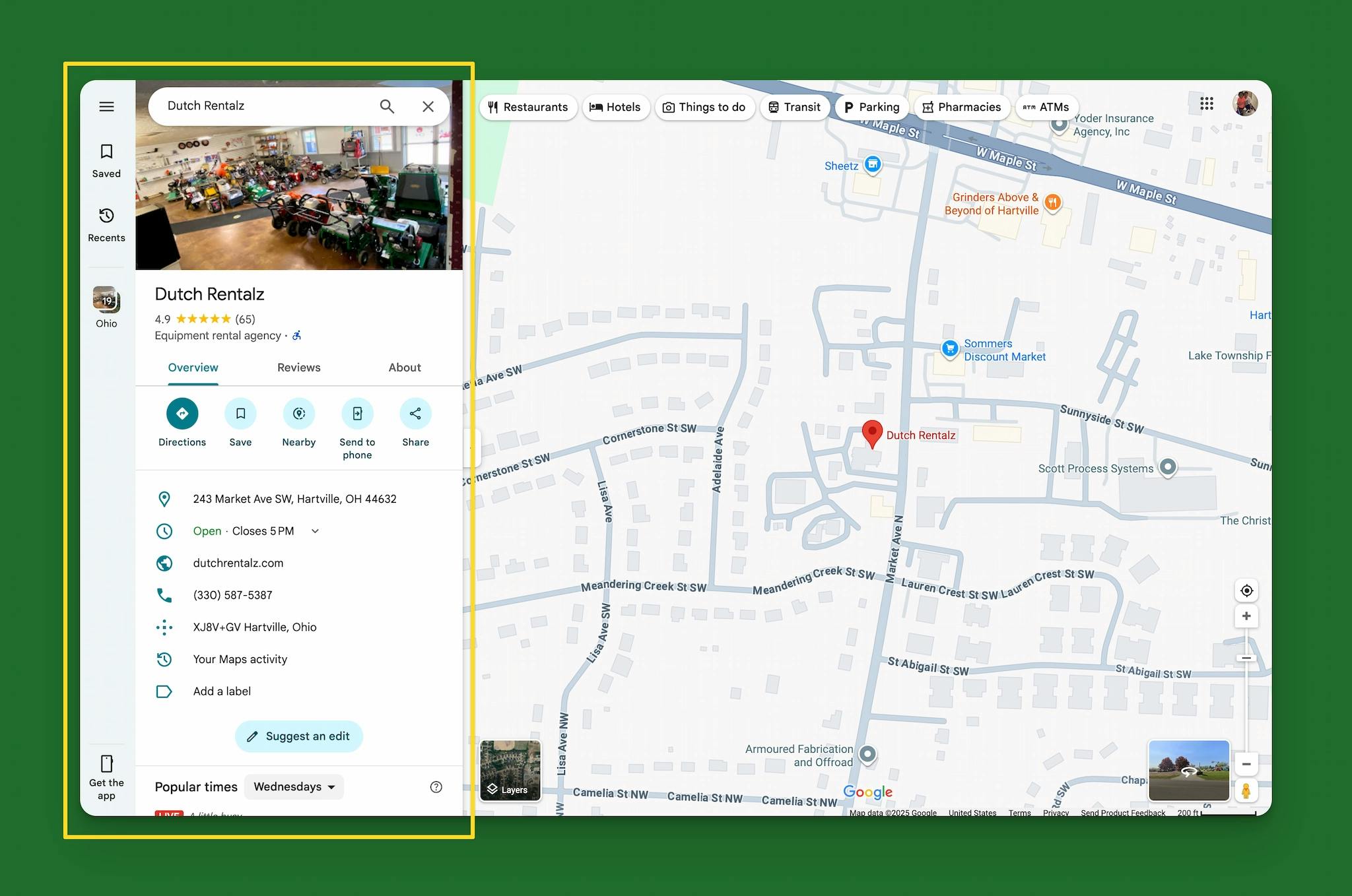
Task: Filter map by Restaurants chip
Action: tap(528, 107)
